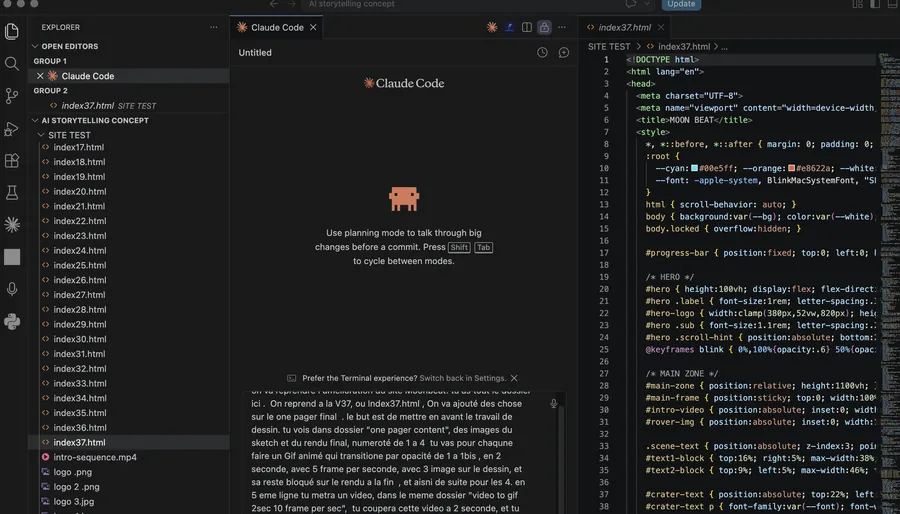This screenshot has width=900, height=514.
Task: Start a new Claude Code chat
Action: click(564, 52)
